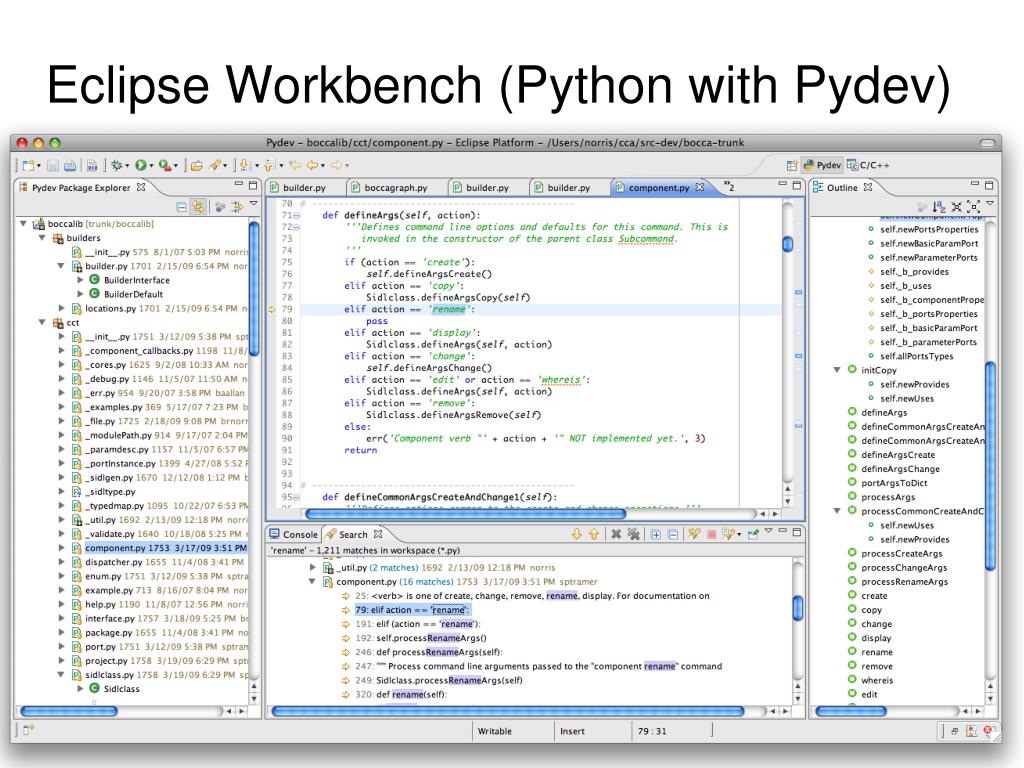Select processRenameArgs in the Outline

tap(904, 581)
